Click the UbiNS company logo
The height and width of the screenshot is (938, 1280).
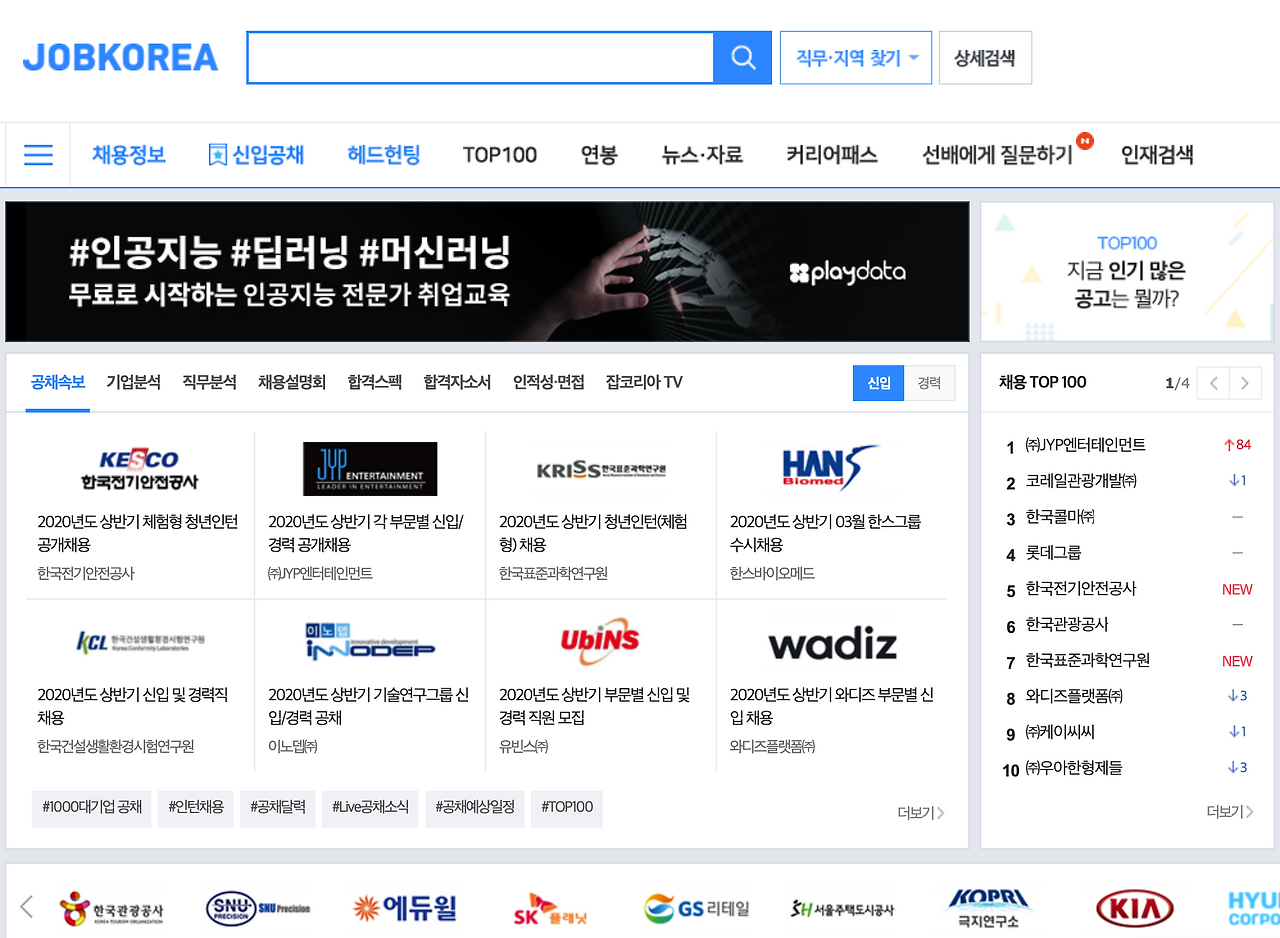coord(600,641)
